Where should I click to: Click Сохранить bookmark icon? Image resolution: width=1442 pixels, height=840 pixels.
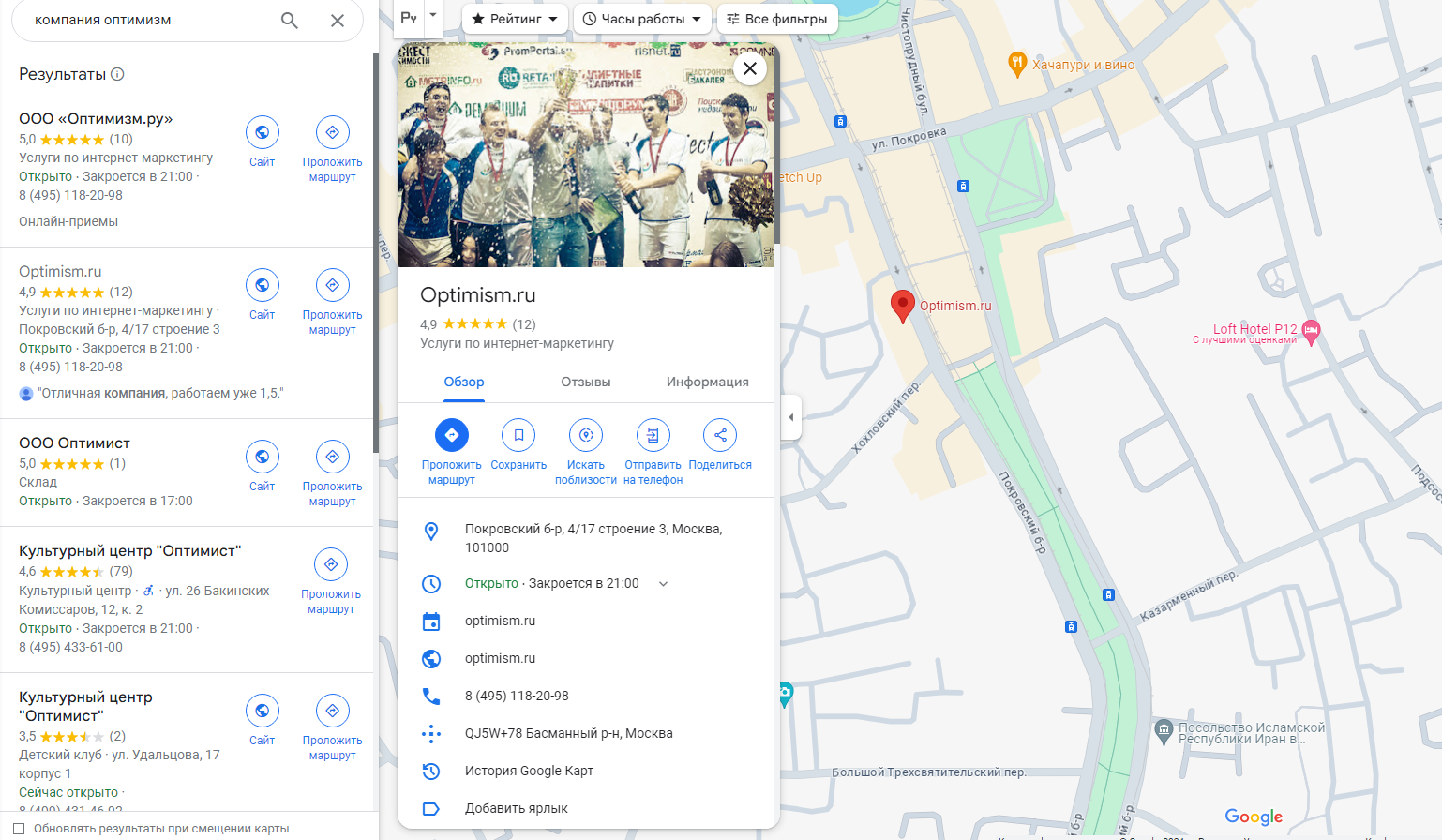518,435
